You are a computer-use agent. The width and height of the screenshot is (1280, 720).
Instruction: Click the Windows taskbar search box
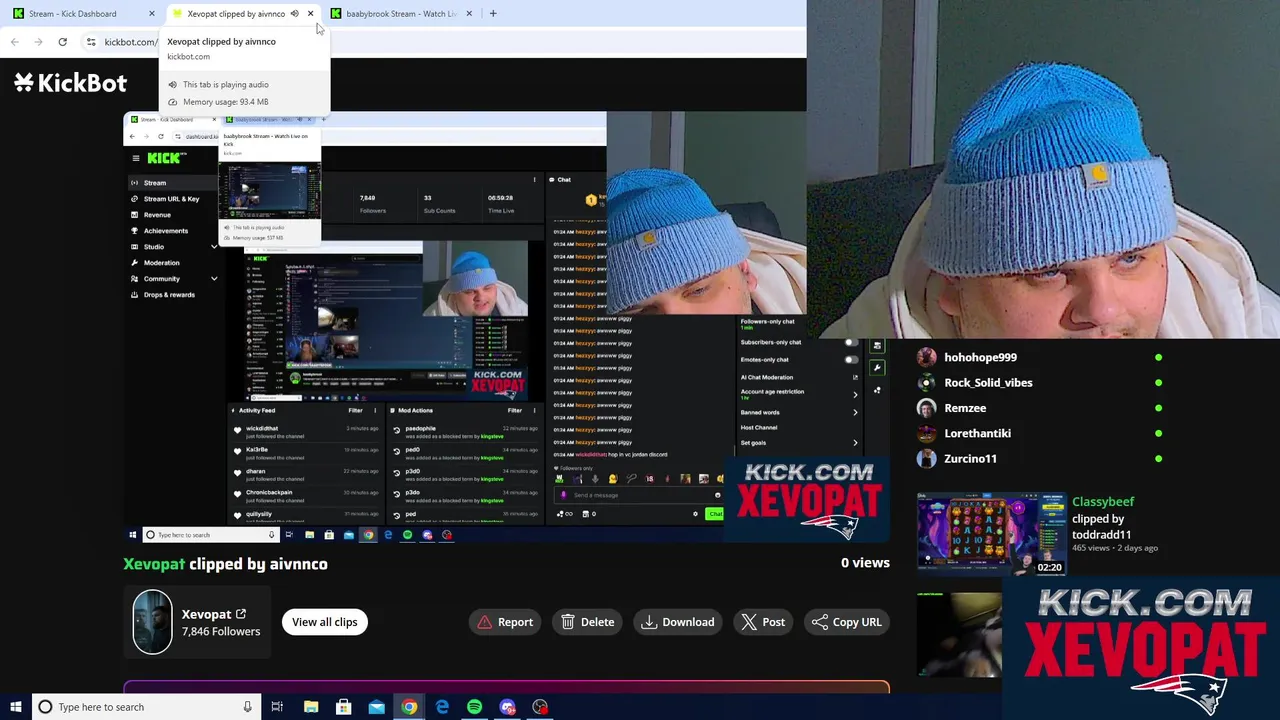[145, 707]
